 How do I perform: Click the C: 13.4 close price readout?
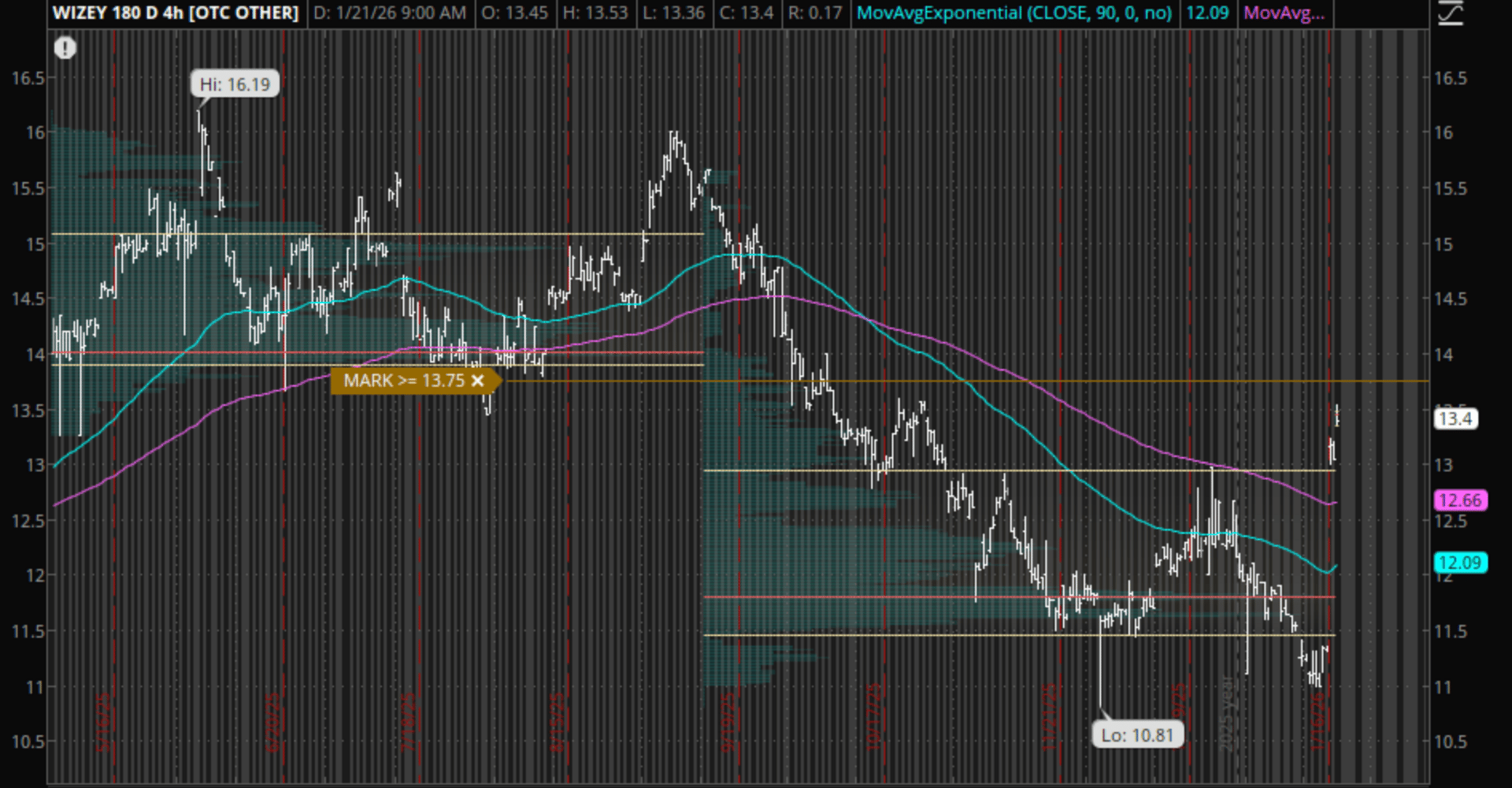point(746,13)
